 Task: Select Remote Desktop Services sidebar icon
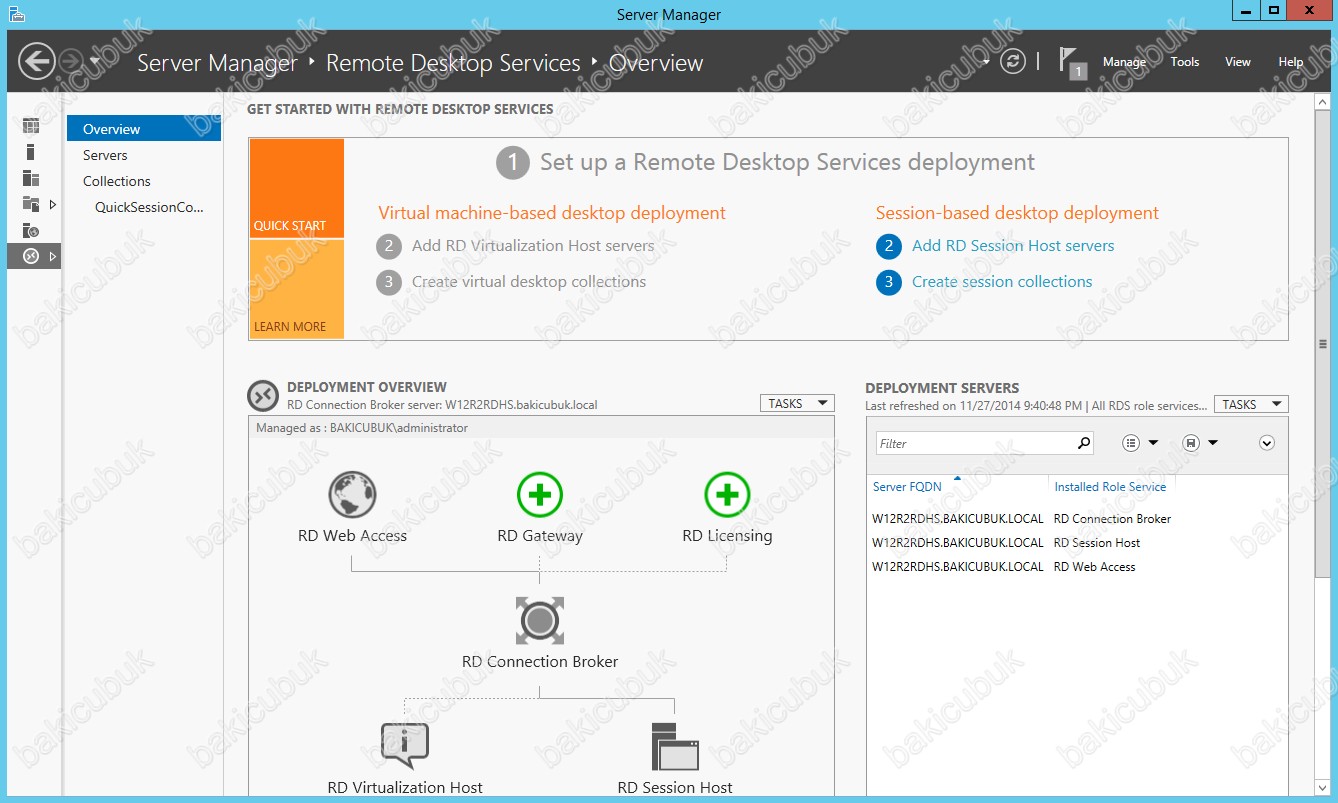[x=31, y=256]
